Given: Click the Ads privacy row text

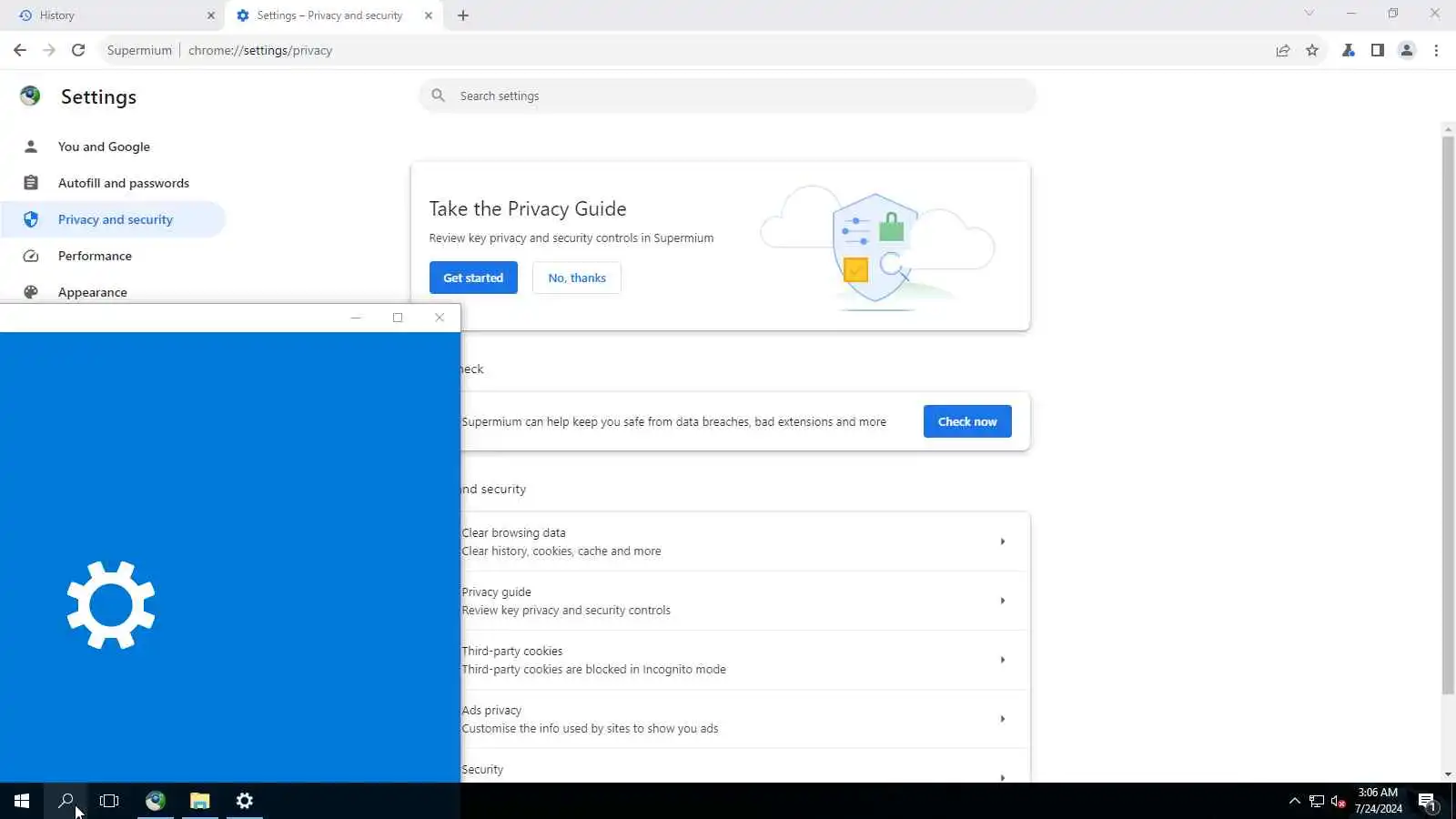Looking at the screenshot, I should (491, 711).
